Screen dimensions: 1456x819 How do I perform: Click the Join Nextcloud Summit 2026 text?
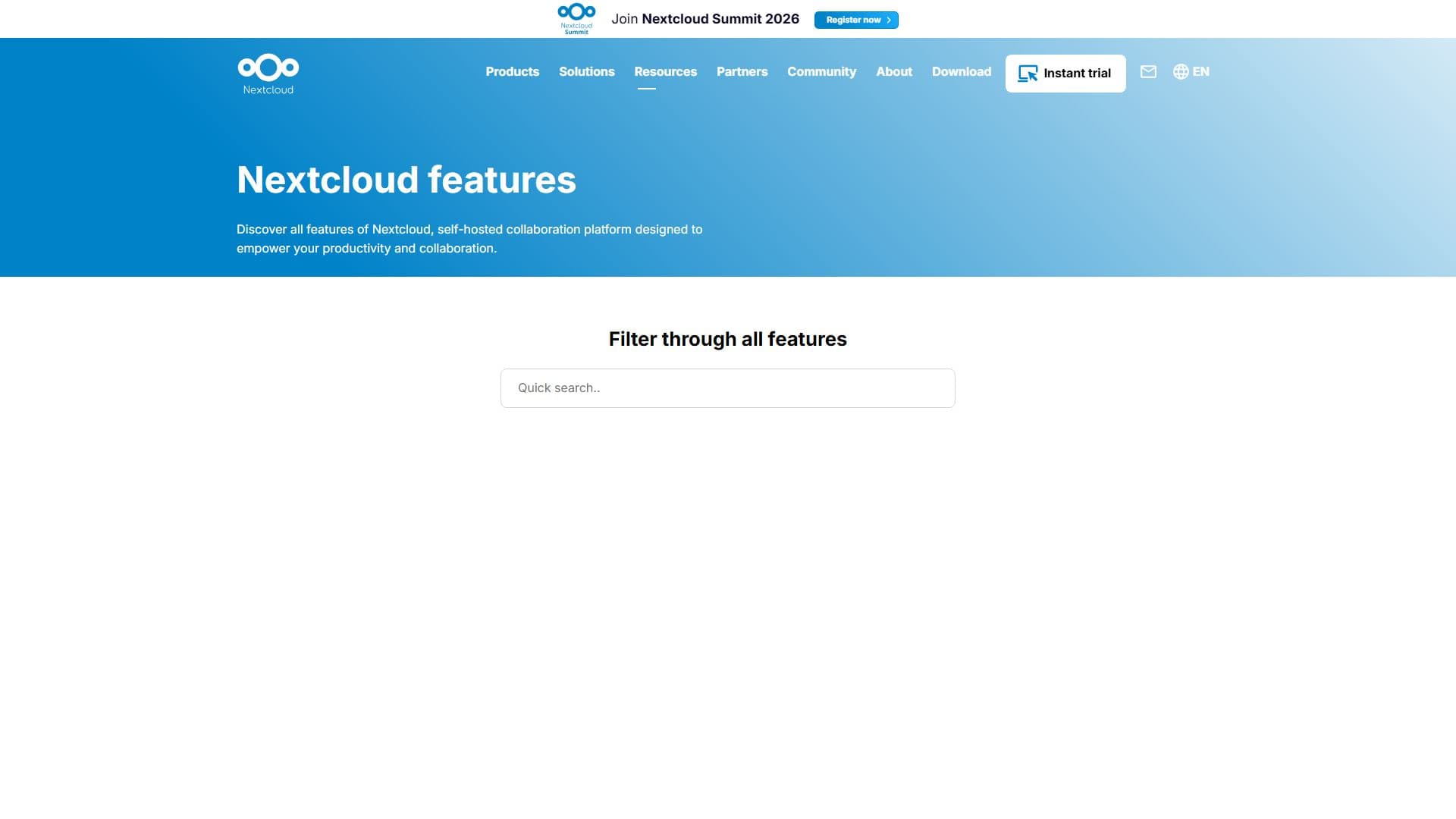pyautogui.click(x=705, y=19)
